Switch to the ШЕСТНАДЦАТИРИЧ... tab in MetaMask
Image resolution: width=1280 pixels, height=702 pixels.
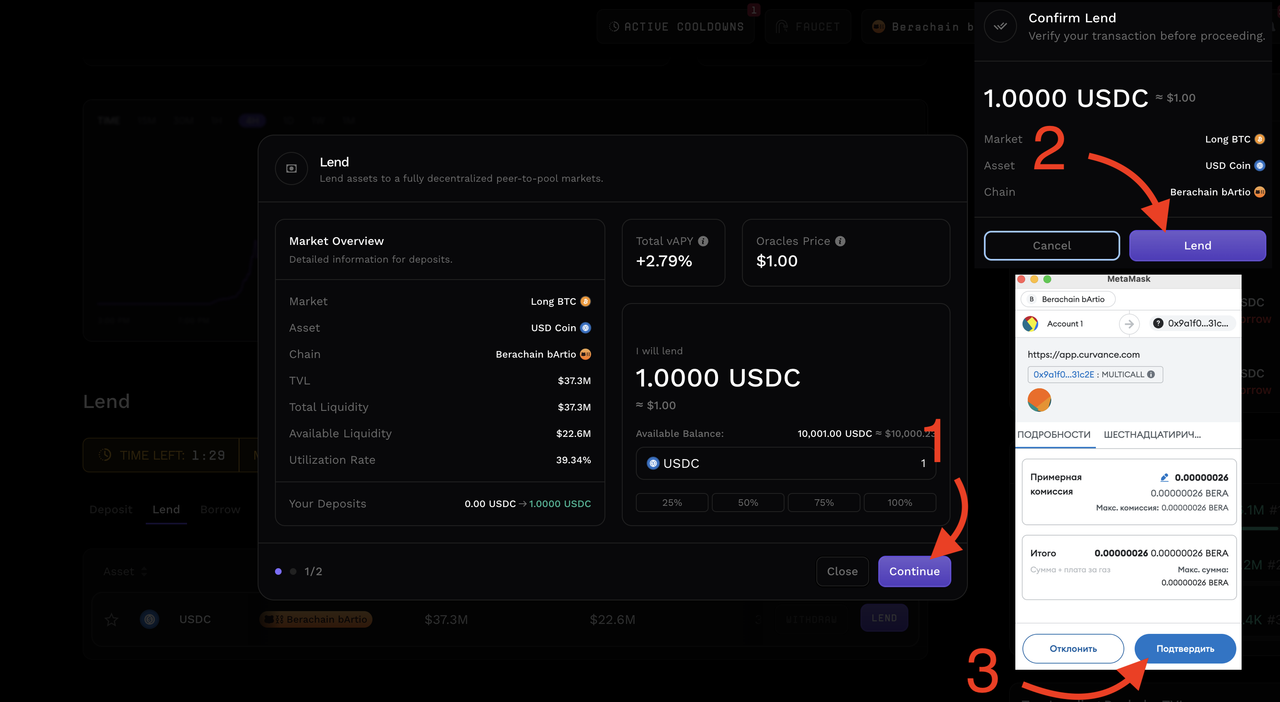(1152, 435)
